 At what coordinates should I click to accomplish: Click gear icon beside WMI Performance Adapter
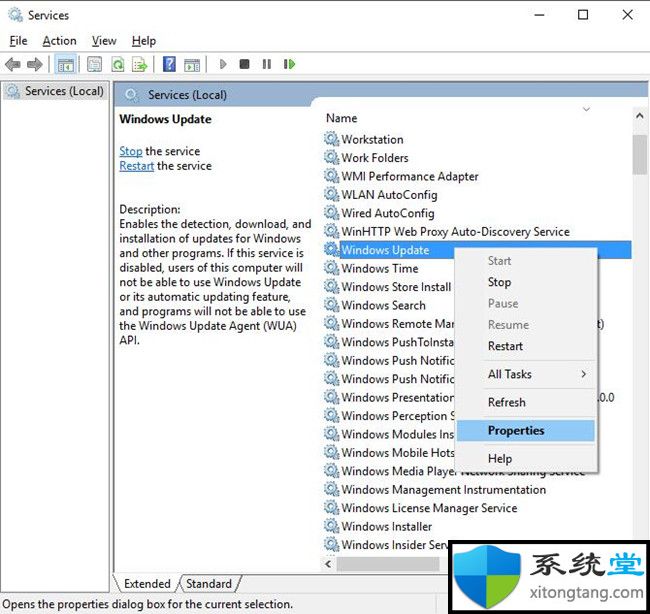pos(331,176)
